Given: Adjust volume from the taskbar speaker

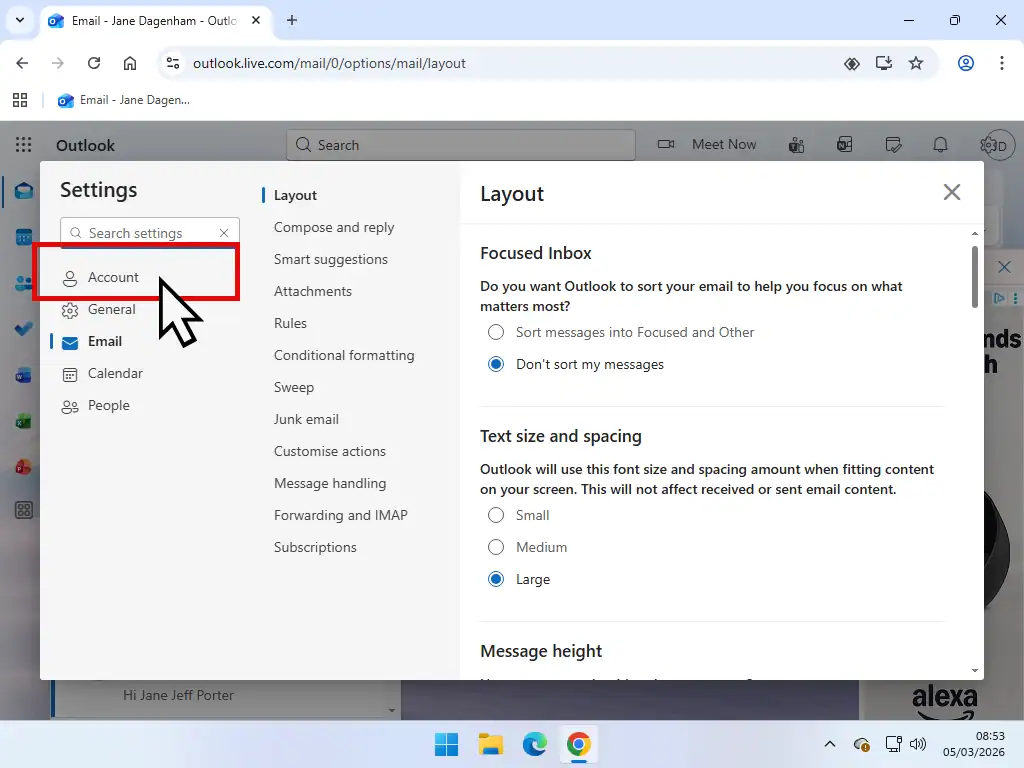Looking at the screenshot, I should pyautogui.click(x=918, y=744).
